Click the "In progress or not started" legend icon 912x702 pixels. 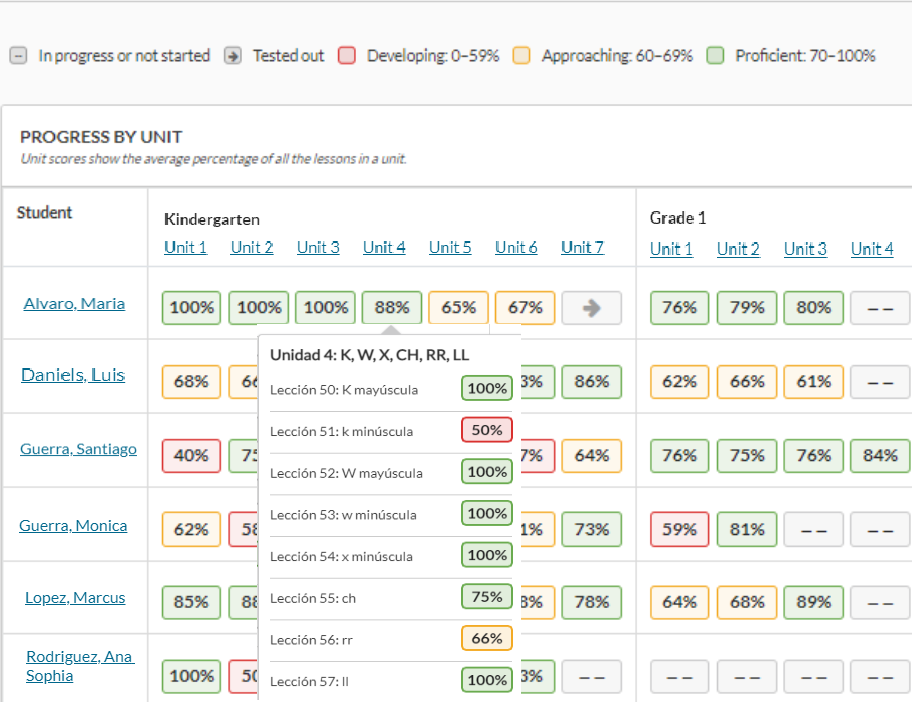pos(17,55)
